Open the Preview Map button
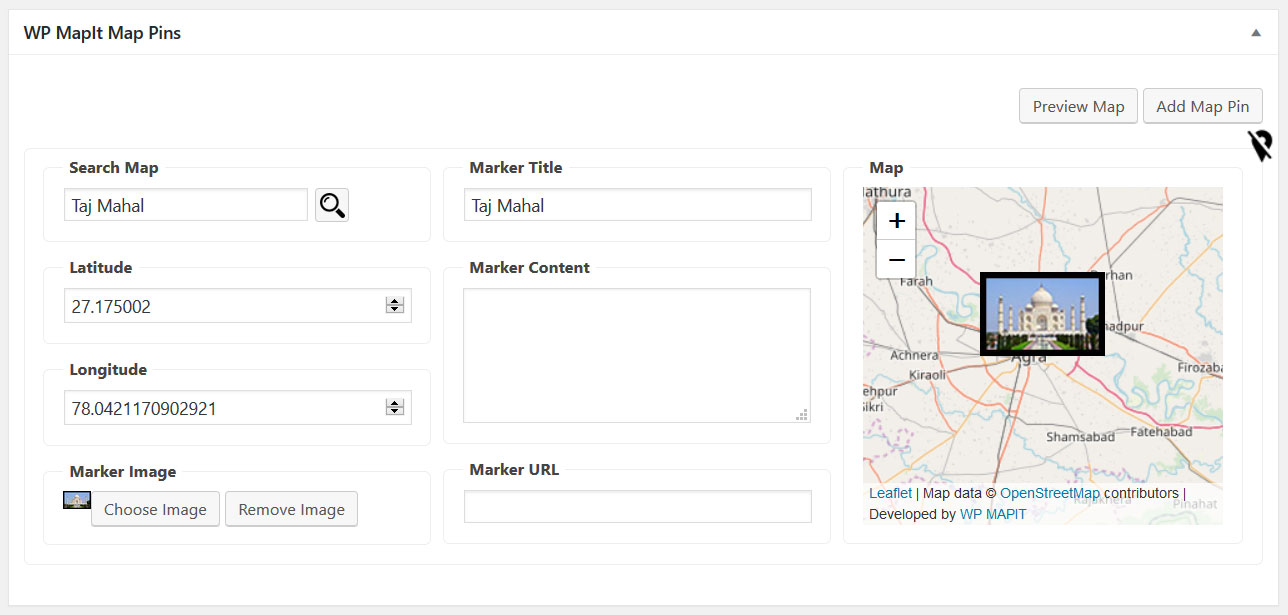 (x=1078, y=106)
